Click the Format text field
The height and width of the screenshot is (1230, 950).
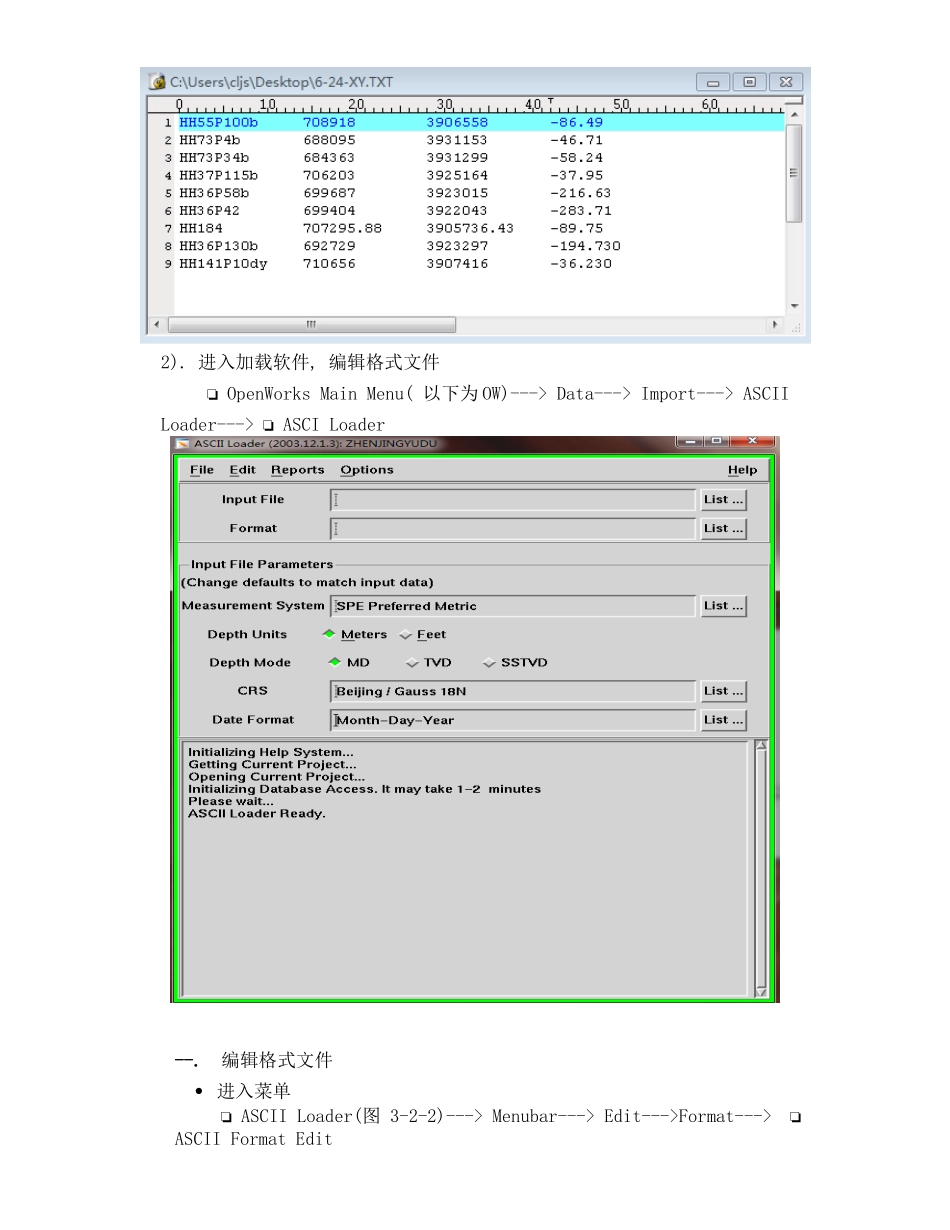(x=512, y=528)
